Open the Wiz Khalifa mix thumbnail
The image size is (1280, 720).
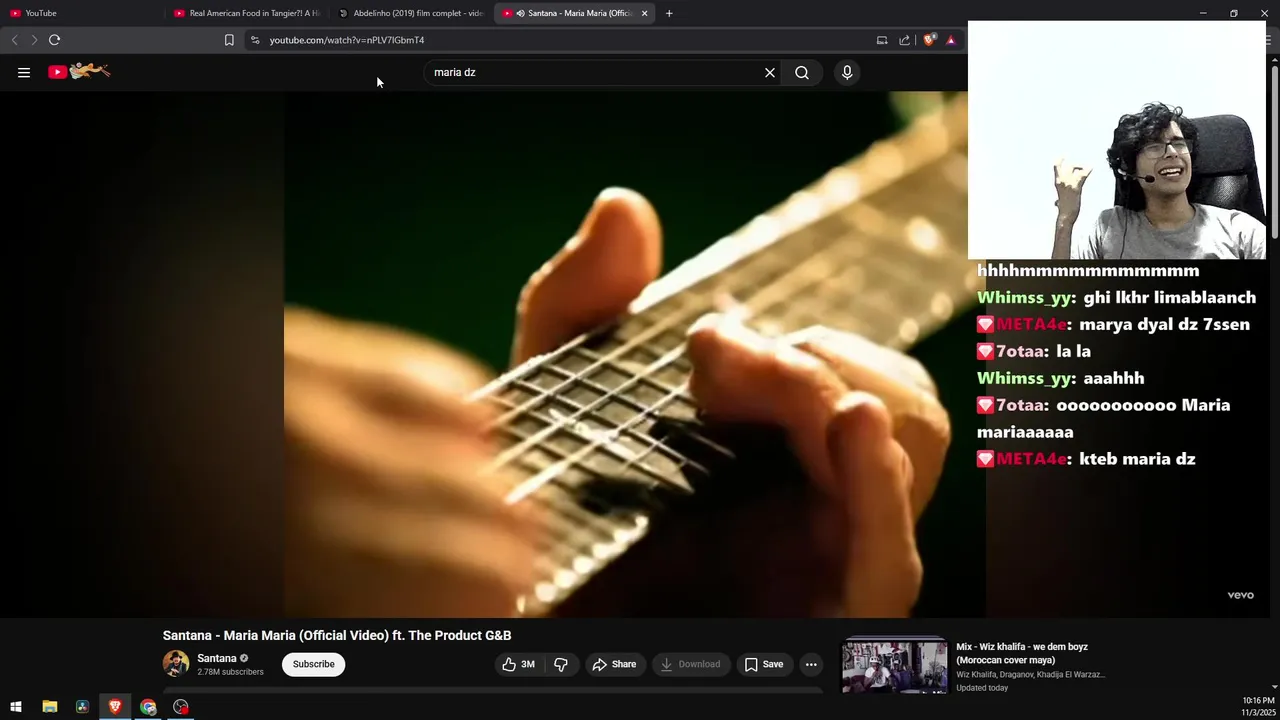[894, 667]
